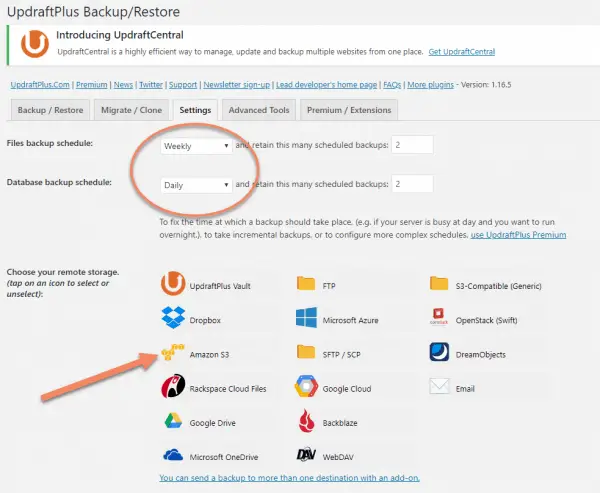Click the Microsoft Azure label text
The image size is (600, 493).
point(350,320)
